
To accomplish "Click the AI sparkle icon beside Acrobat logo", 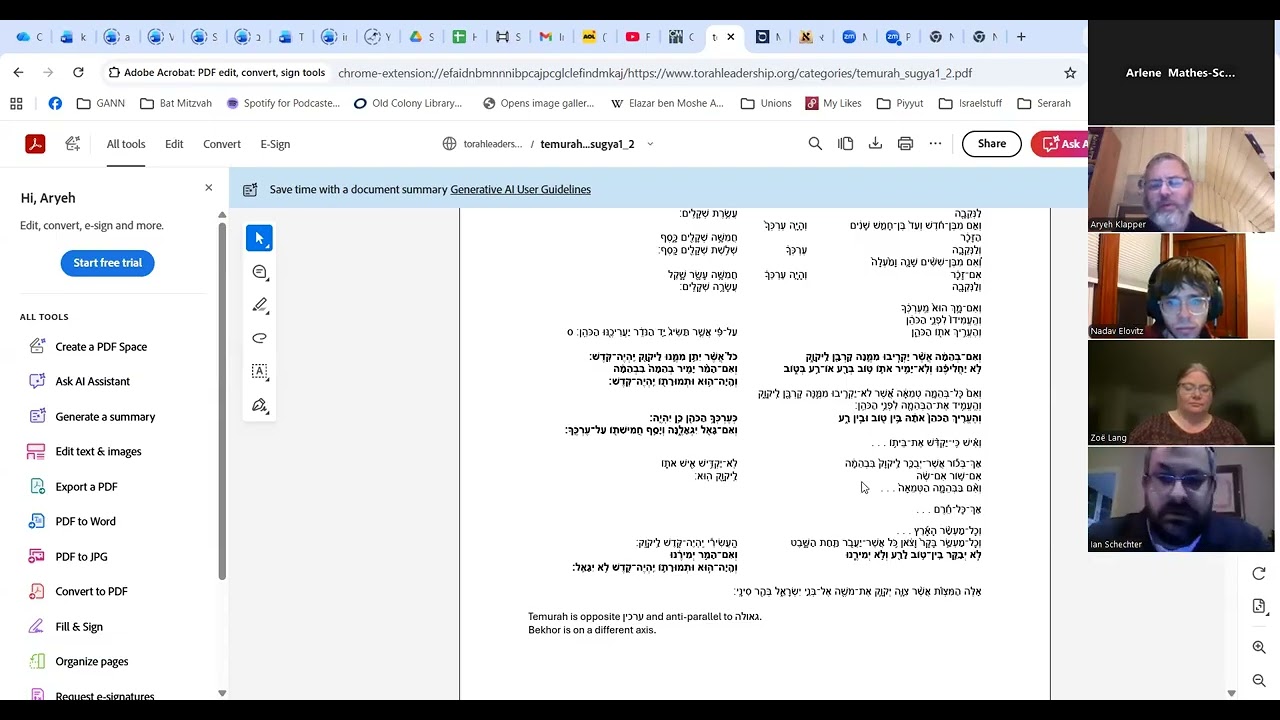I will point(73,144).
